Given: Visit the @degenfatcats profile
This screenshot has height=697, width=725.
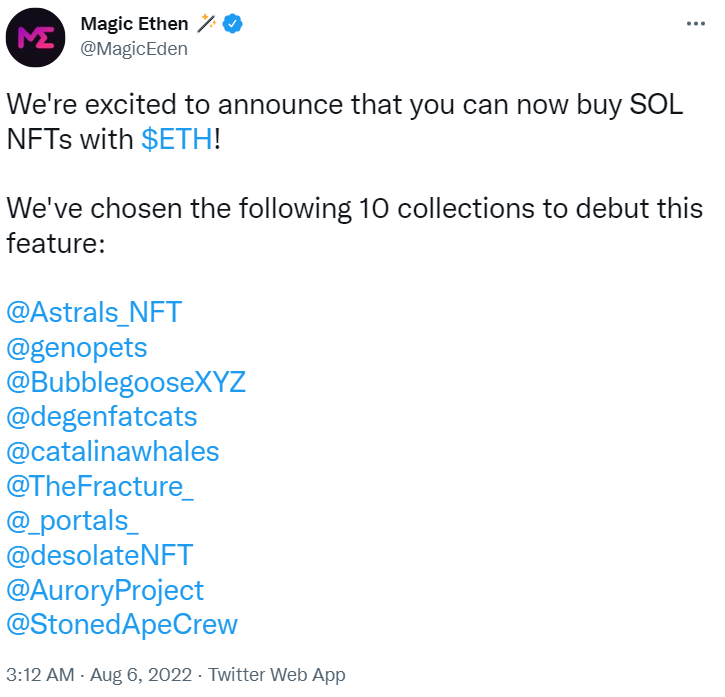Looking at the screenshot, I should click(x=102, y=416).
